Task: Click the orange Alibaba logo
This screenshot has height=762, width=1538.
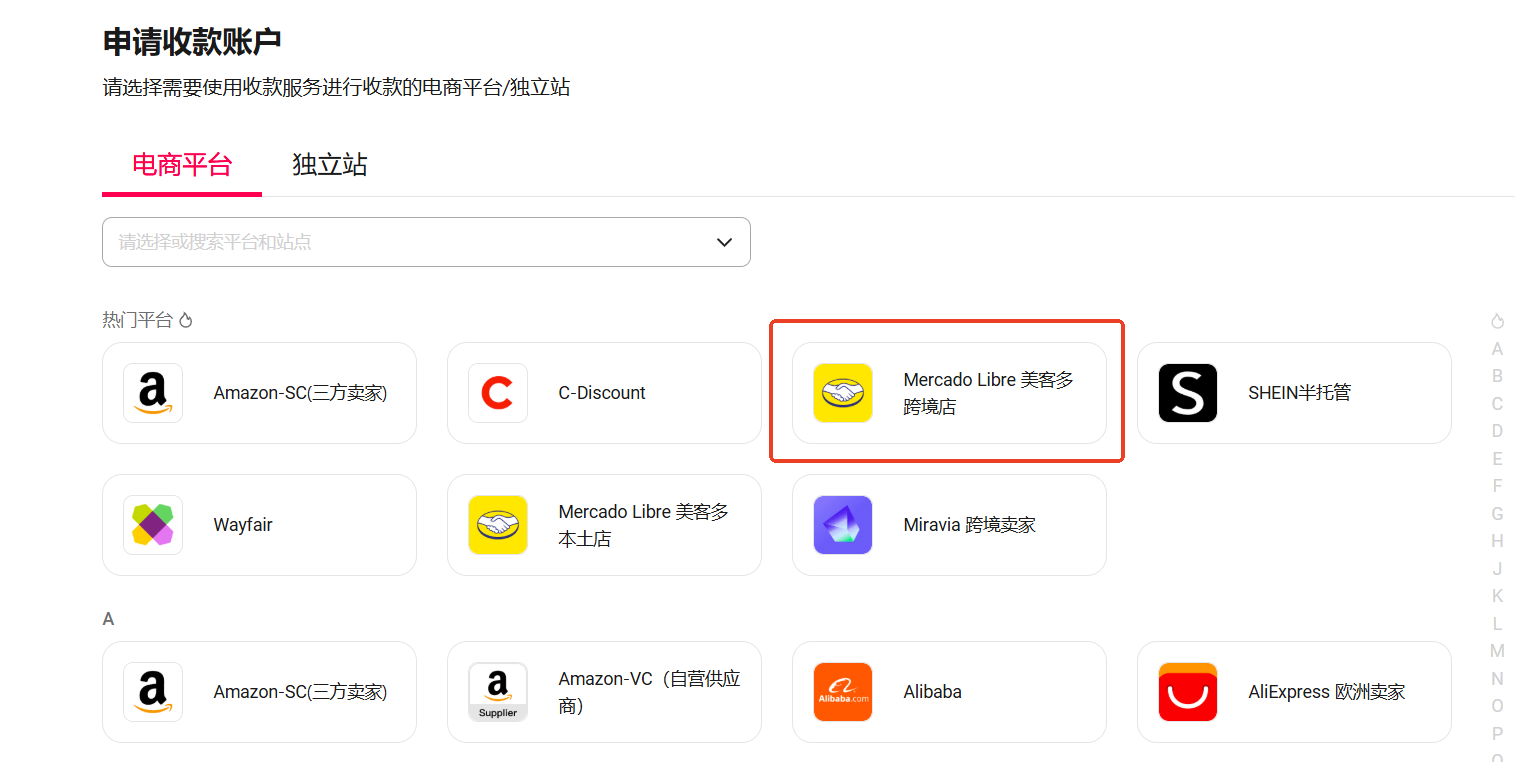Action: coord(843,692)
